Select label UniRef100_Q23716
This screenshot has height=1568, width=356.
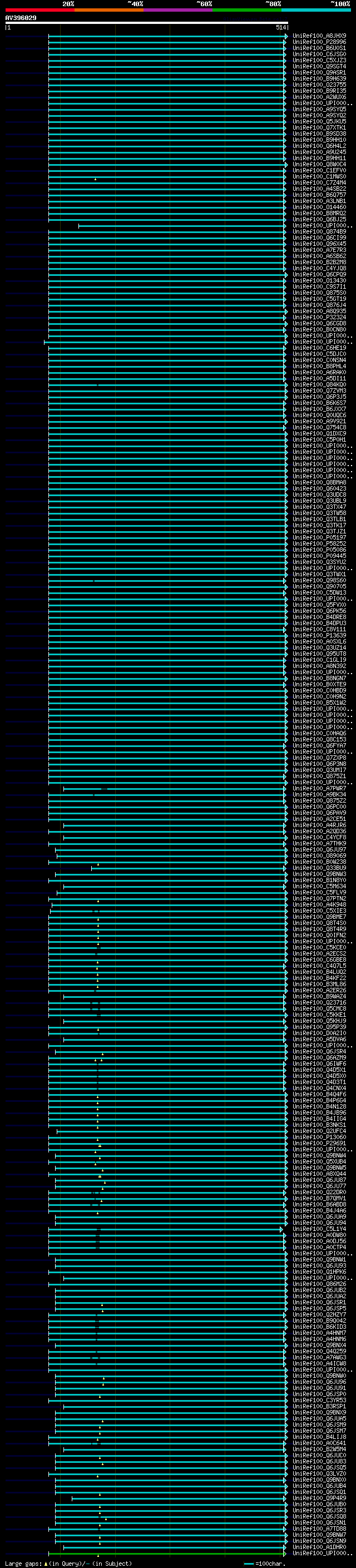[x=319, y=1002]
